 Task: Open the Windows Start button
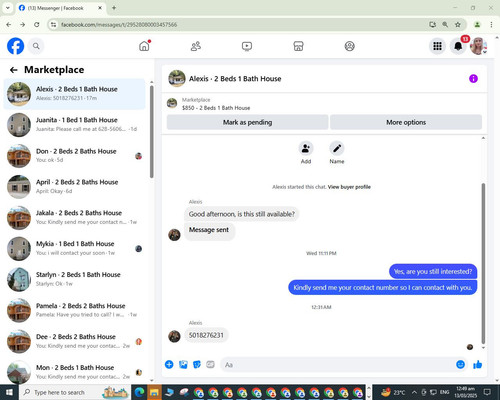tap(9, 392)
